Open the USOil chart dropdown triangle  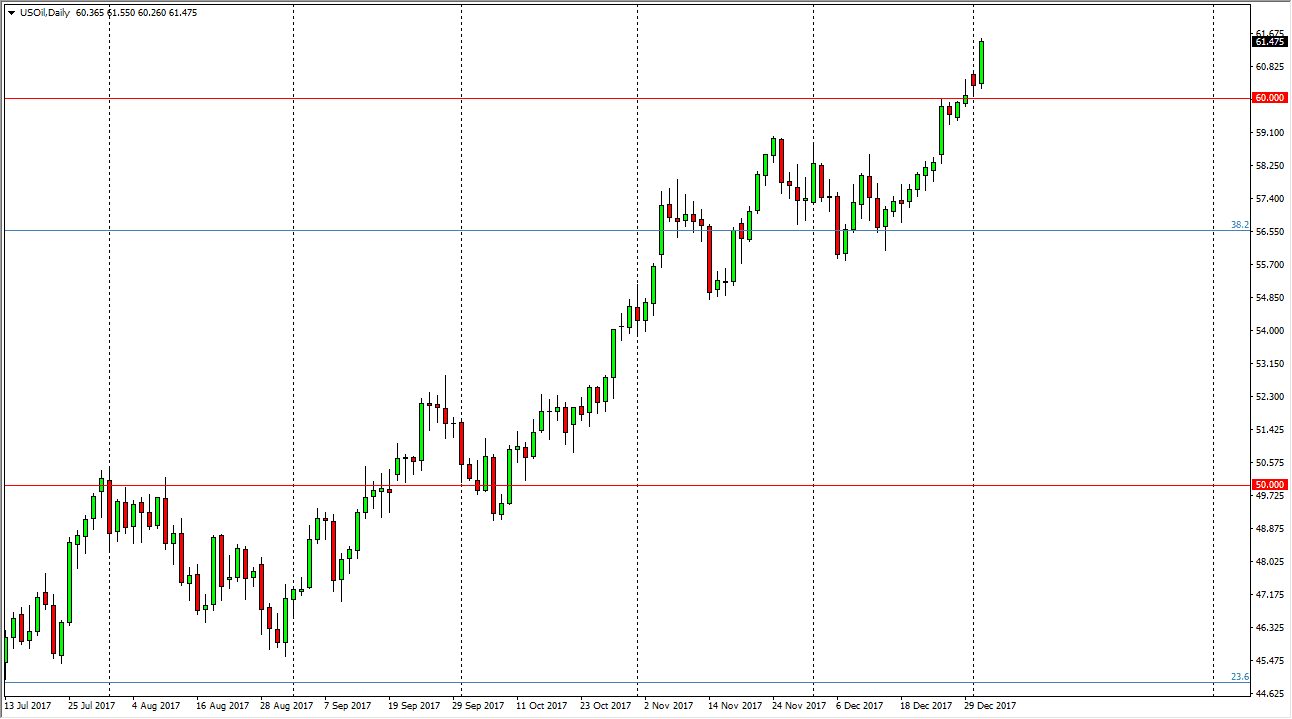[x=10, y=14]
